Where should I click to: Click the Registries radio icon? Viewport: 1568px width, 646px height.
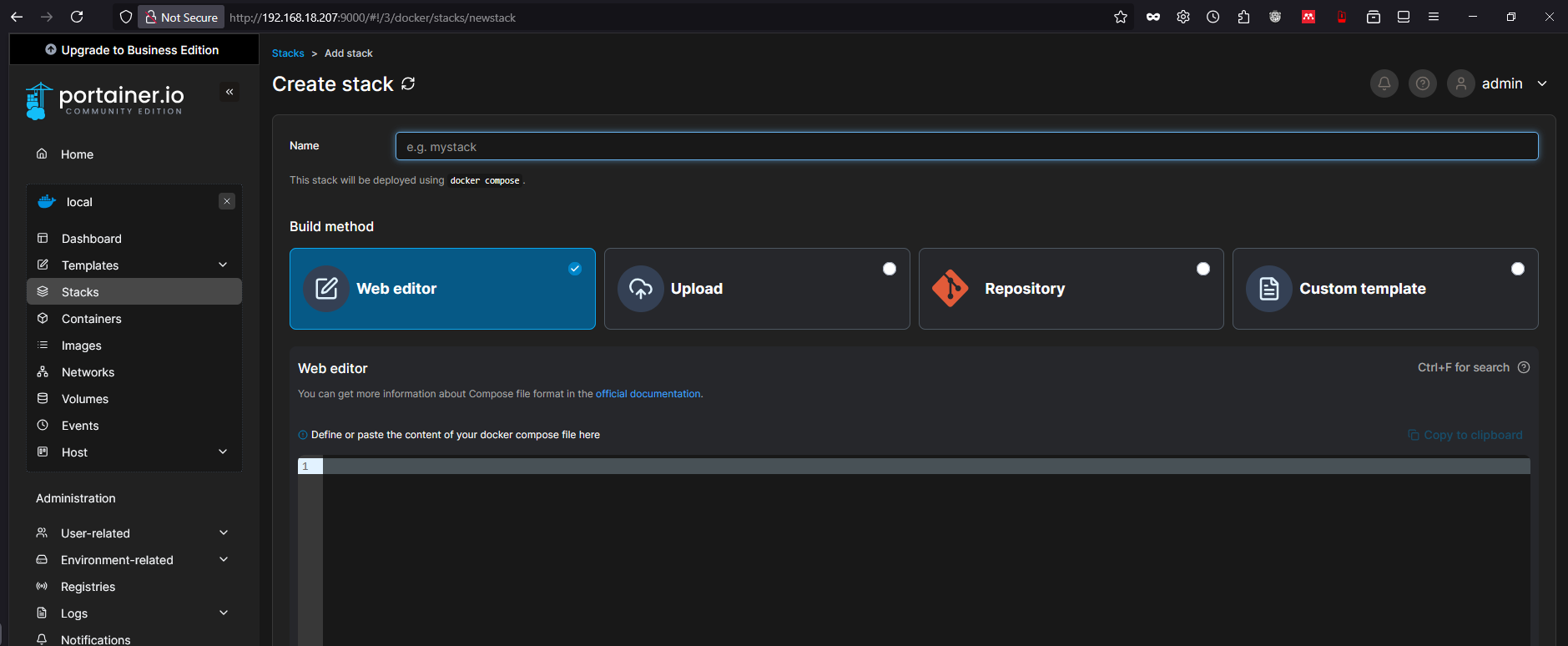[42, 586]
